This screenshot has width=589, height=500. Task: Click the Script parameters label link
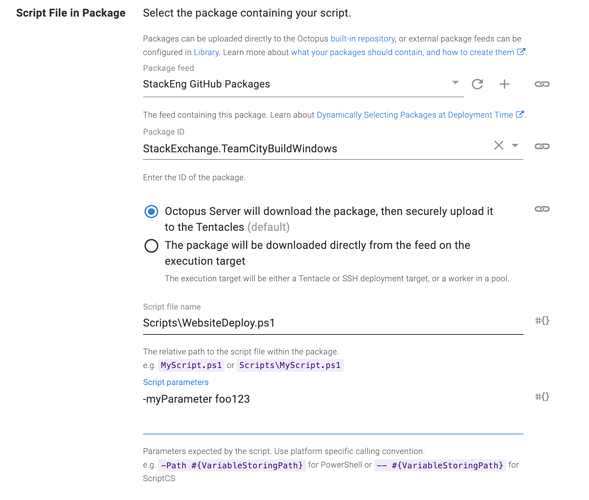click(x=175, y=382)
